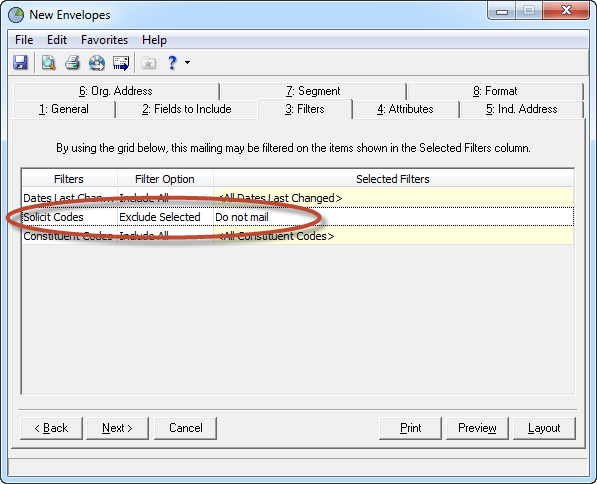
Task: Select the 3: Filters tab
Action: pos(305,109)
